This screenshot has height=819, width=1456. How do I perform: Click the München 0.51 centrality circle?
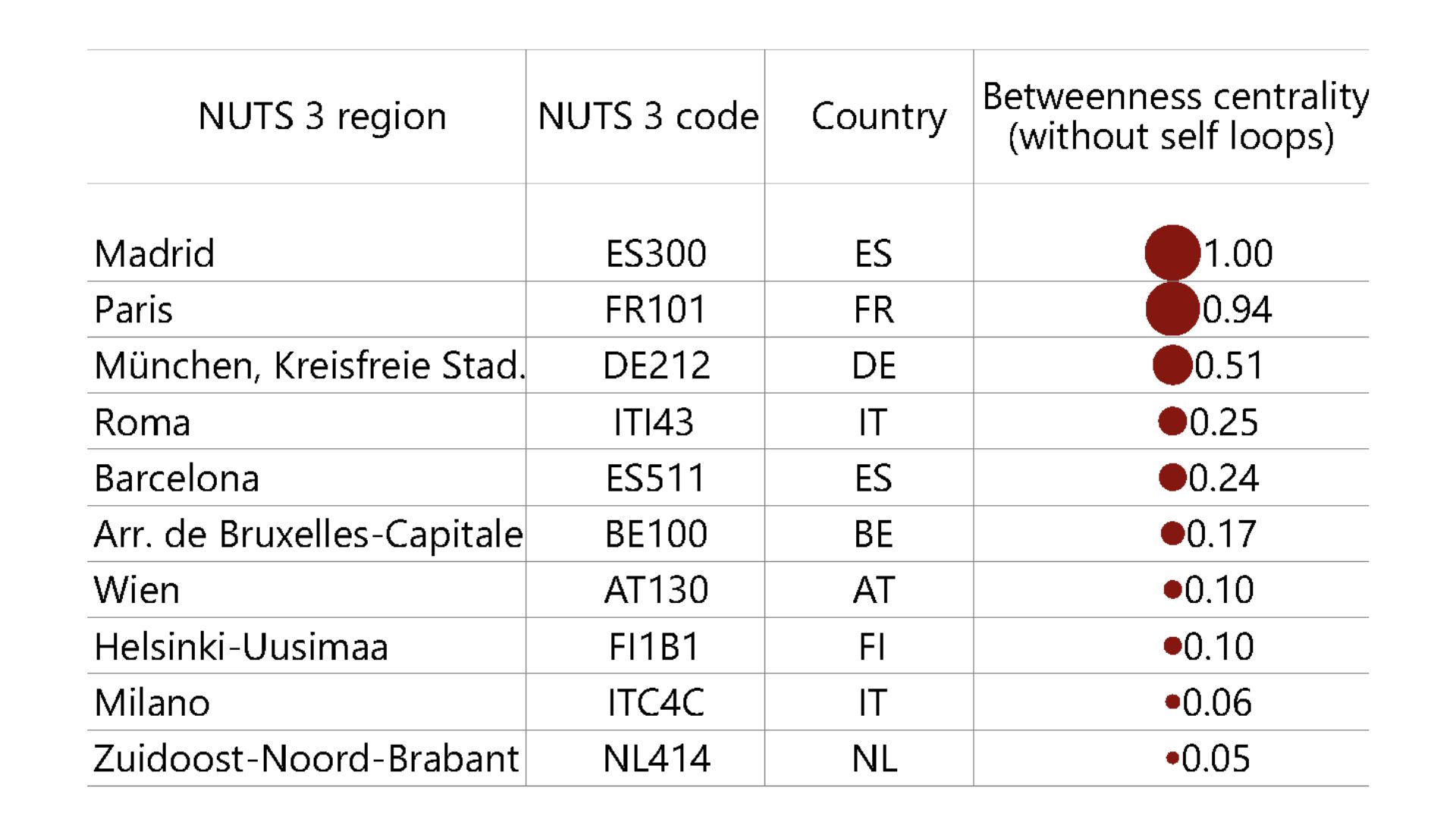pos(1172,365)
